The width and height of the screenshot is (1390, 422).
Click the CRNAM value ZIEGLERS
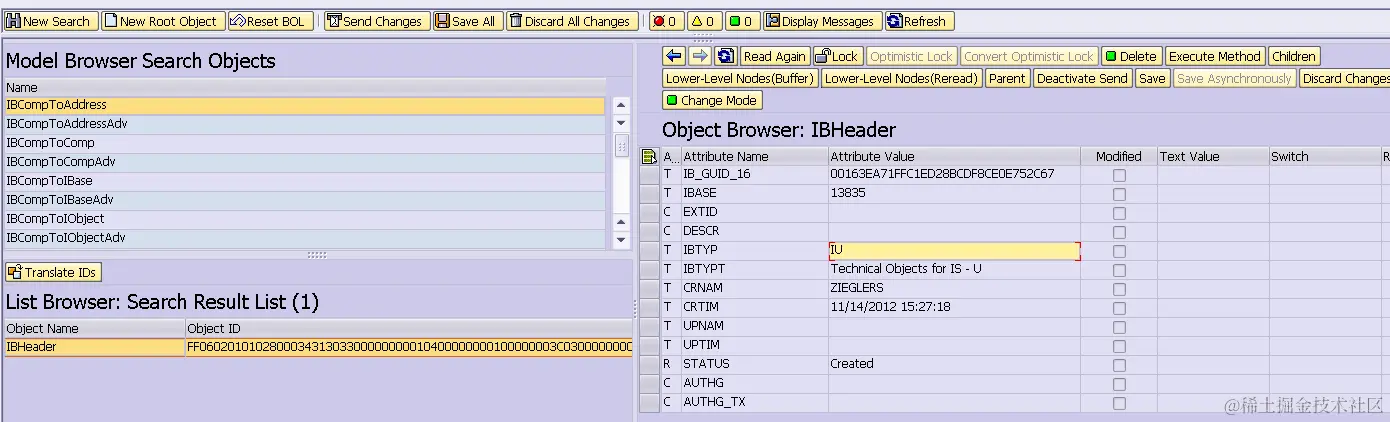(x=955, y=288)
